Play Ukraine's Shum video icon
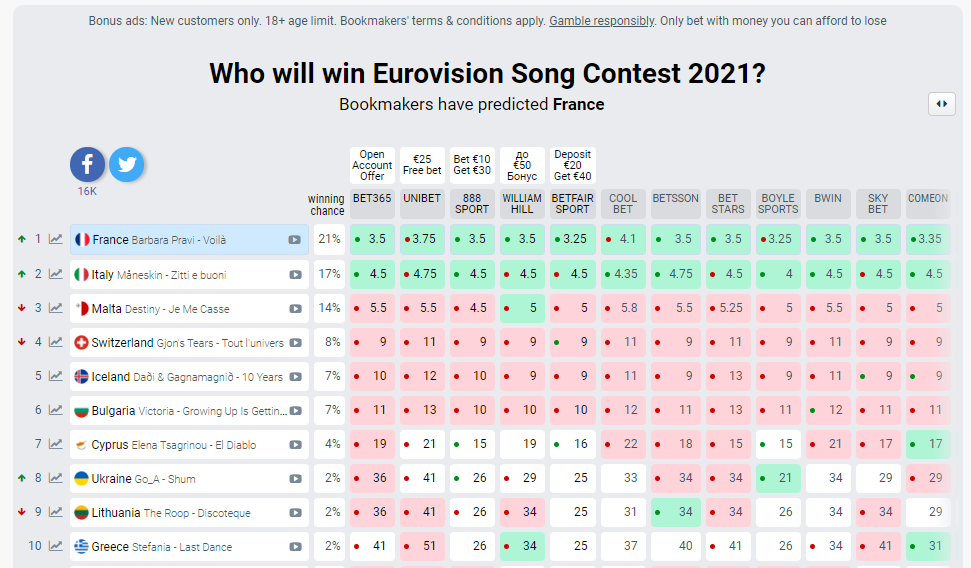This screenshot has width=971, height=568. click(295, 479)
